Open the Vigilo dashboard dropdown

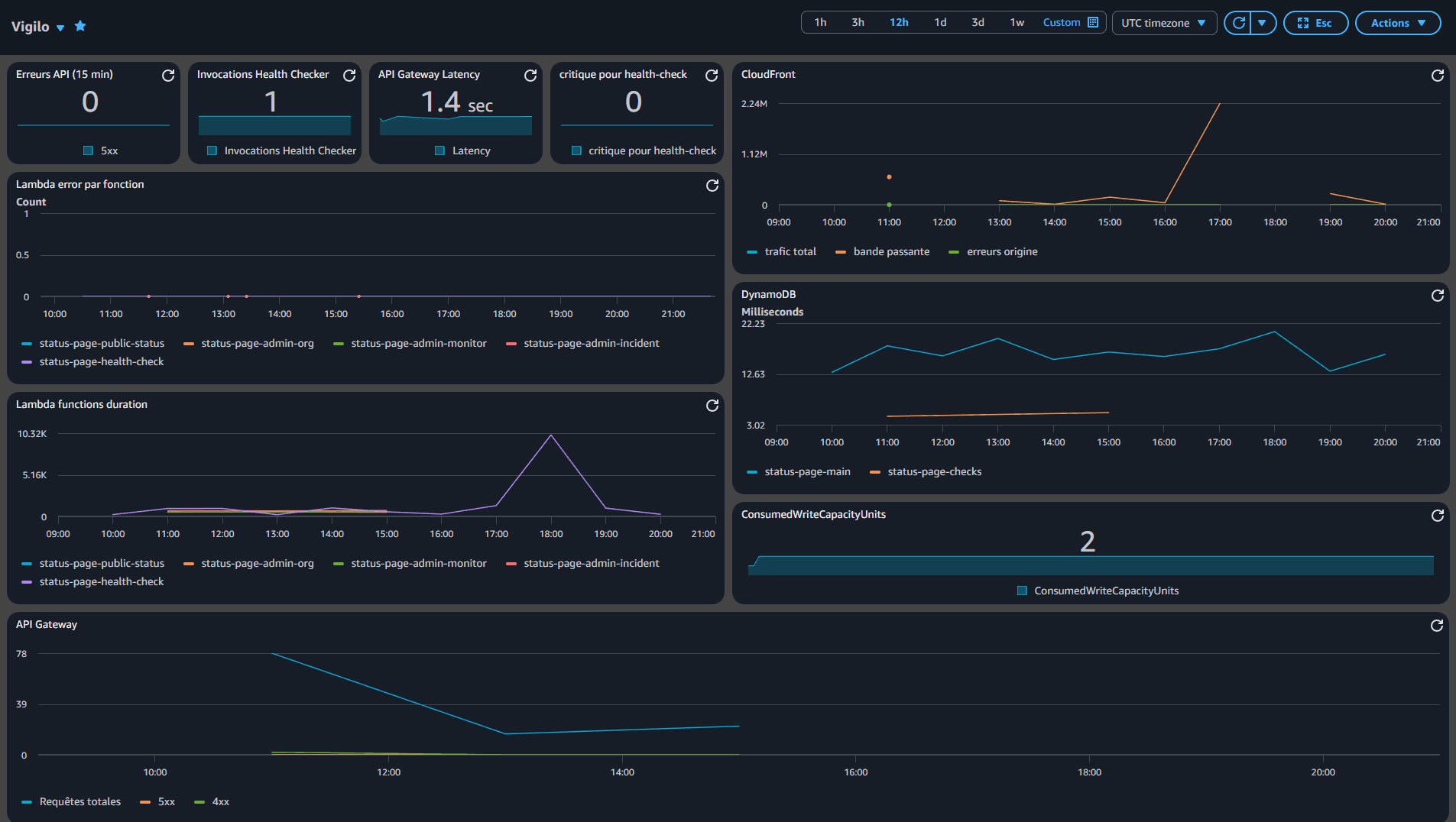click(x=61, y=25)
